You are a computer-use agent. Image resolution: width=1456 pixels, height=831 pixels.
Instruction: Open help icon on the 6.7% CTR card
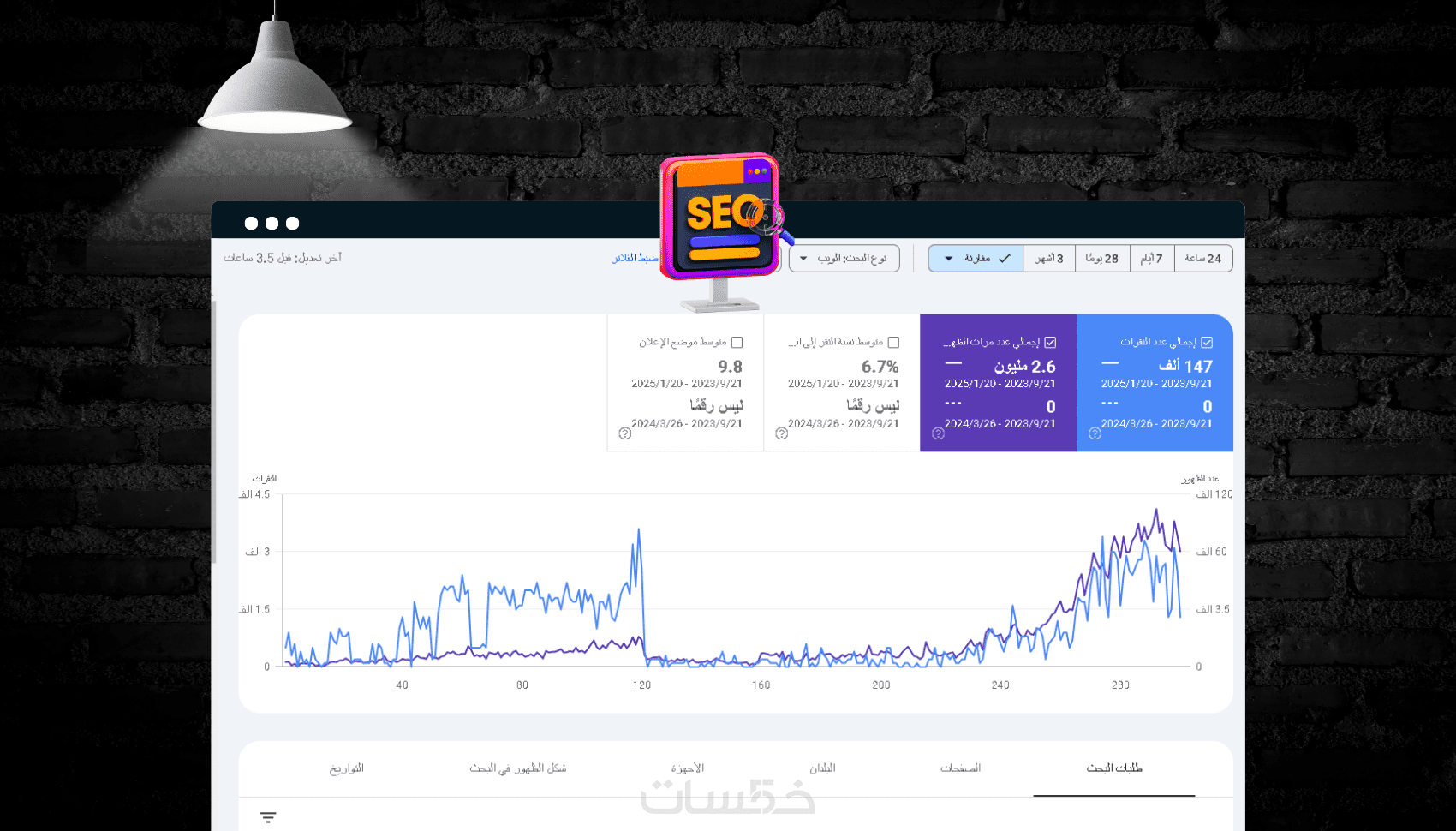click(781, 433)
